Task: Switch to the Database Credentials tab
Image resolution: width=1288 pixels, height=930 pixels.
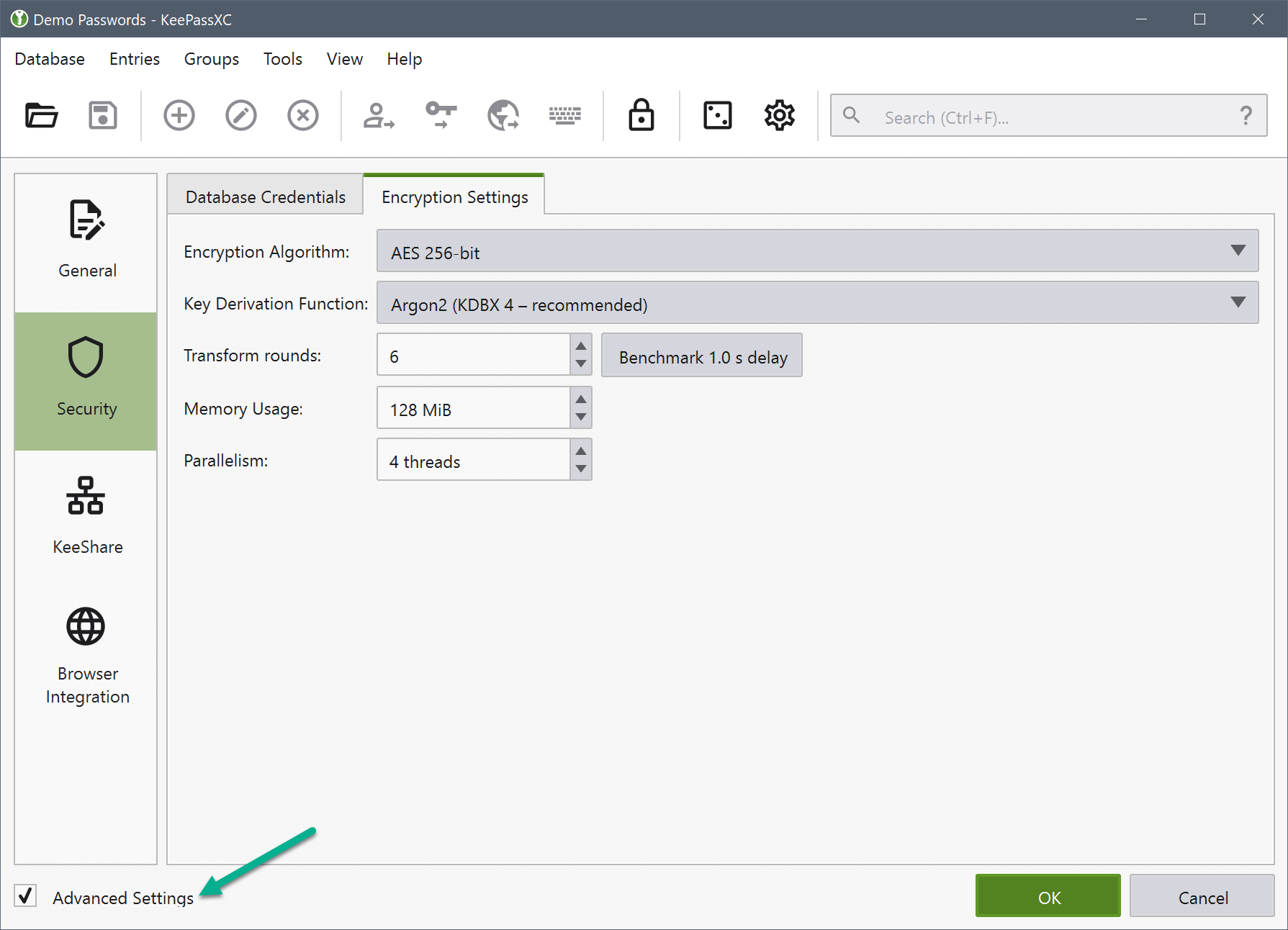Action: click(265, 197)
